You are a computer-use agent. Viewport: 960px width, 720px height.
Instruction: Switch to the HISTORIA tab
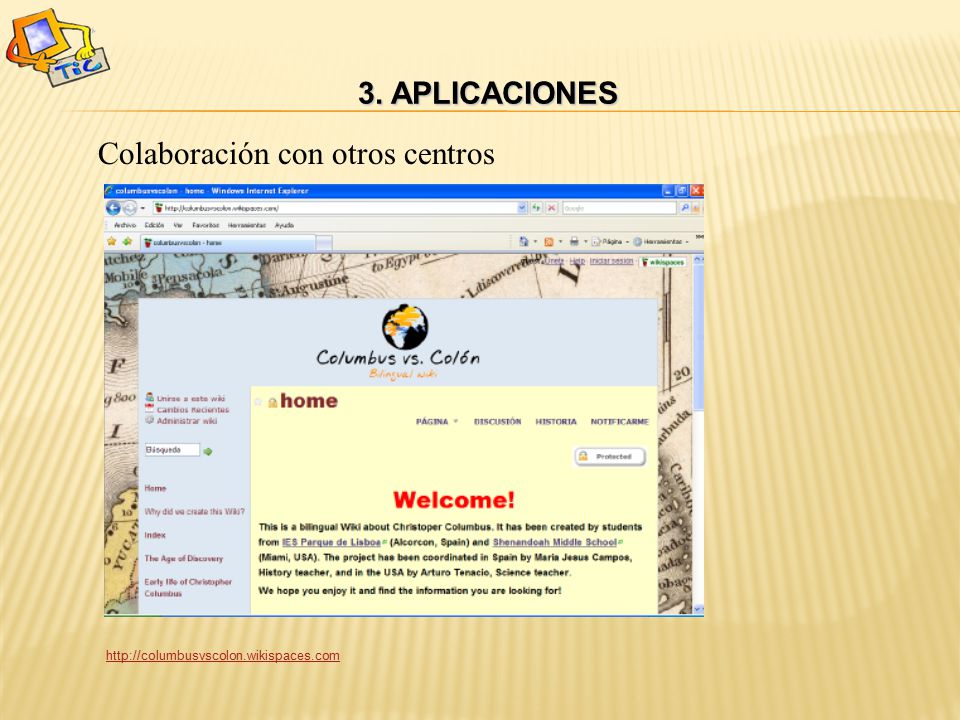(x=556, y=422)
